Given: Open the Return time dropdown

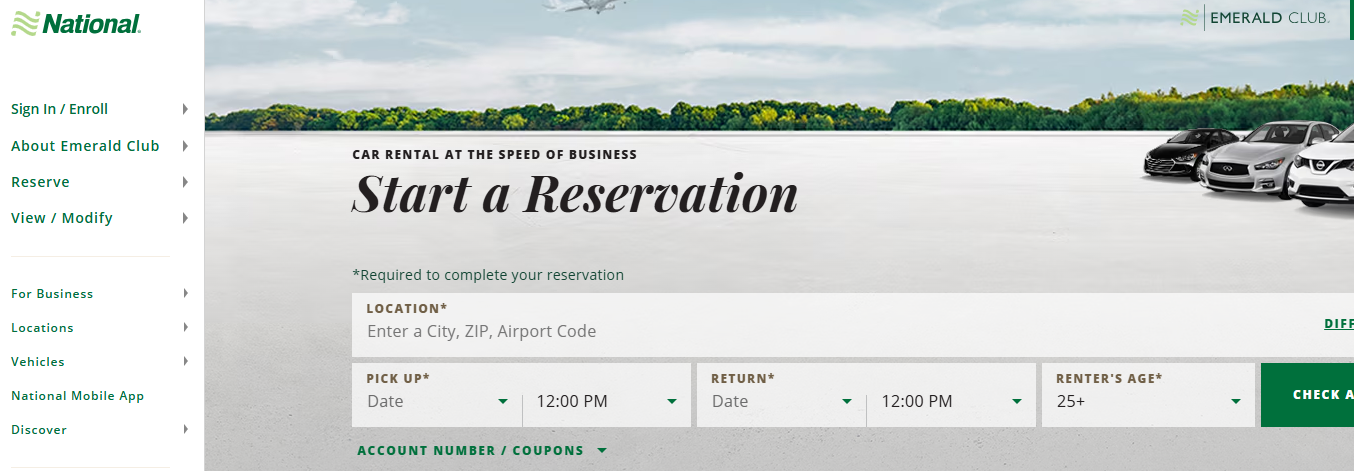Looking at the screenshot, I should click(951, 402).
